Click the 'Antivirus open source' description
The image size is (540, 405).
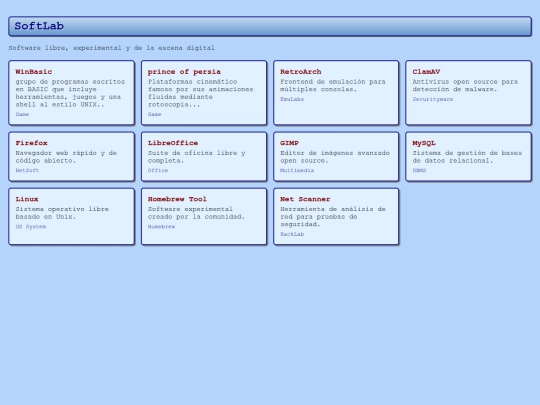coord(465,85)
